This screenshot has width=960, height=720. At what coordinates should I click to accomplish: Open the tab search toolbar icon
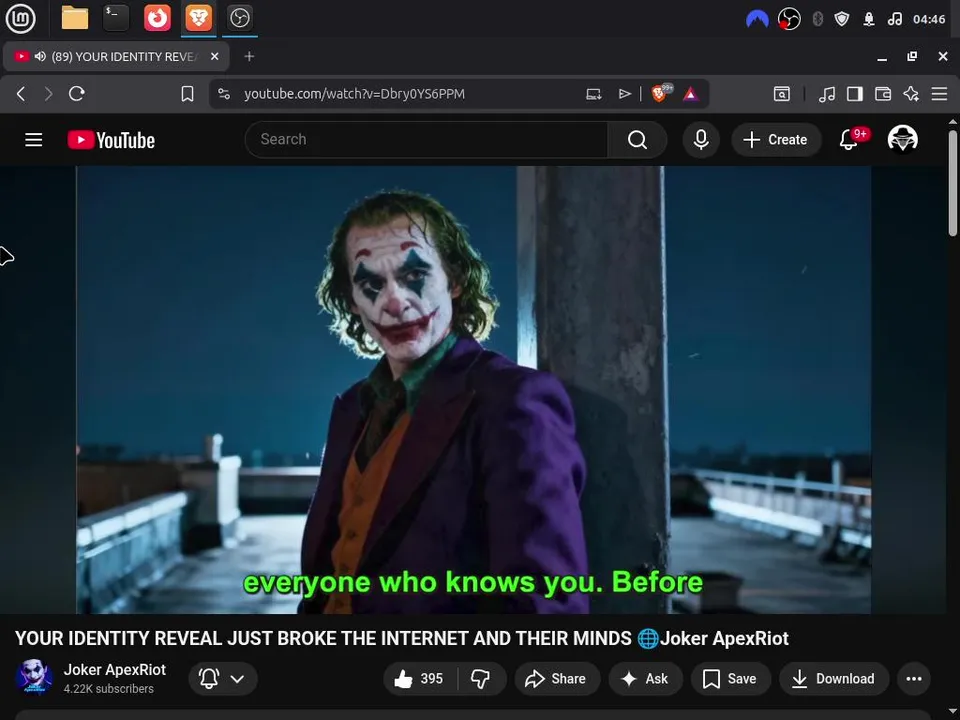pyautogui.click(x=782, y=94)
